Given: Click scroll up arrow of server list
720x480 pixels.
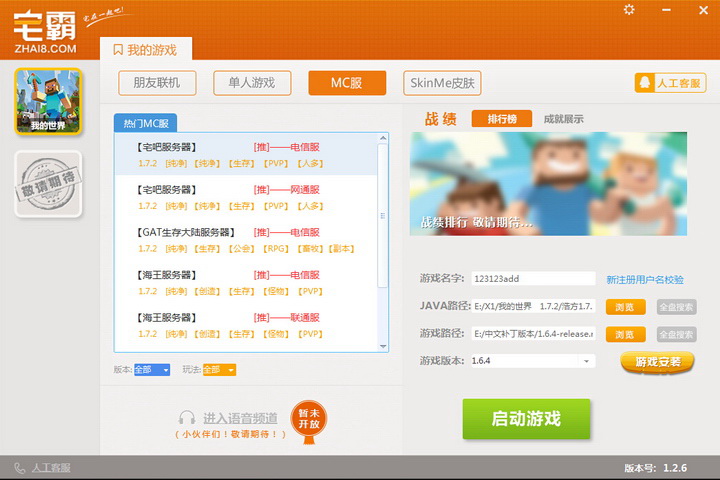Looking at the screenshot, I should click(383, 138).
